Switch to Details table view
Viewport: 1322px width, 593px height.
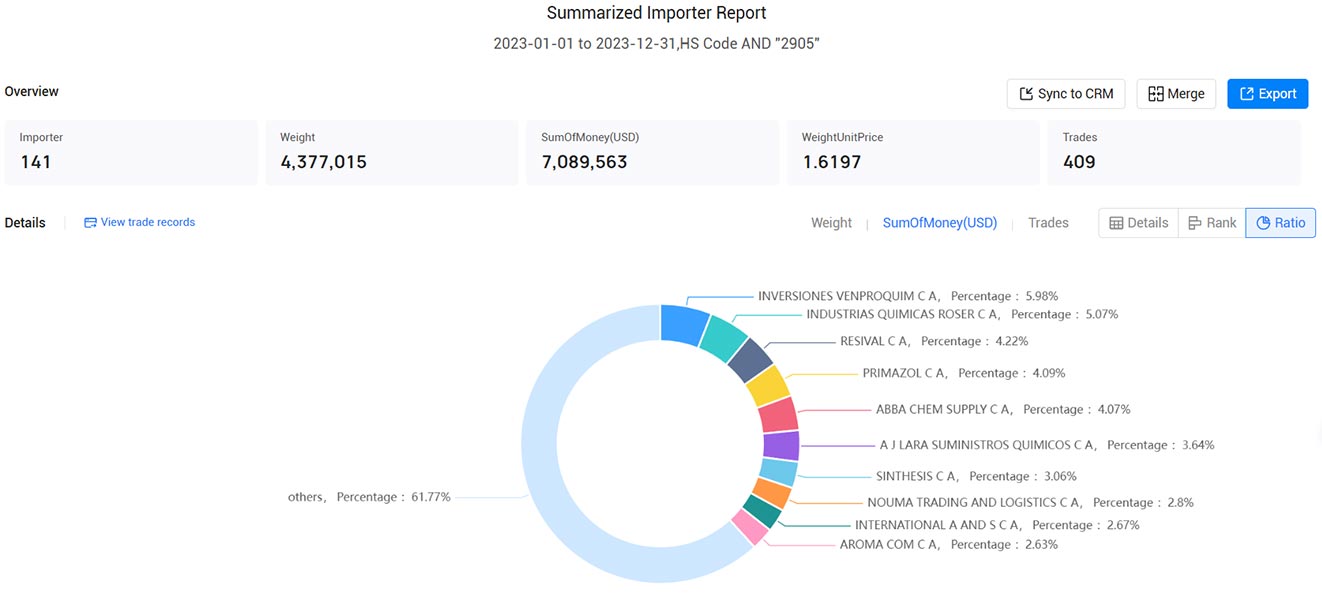1138,223
